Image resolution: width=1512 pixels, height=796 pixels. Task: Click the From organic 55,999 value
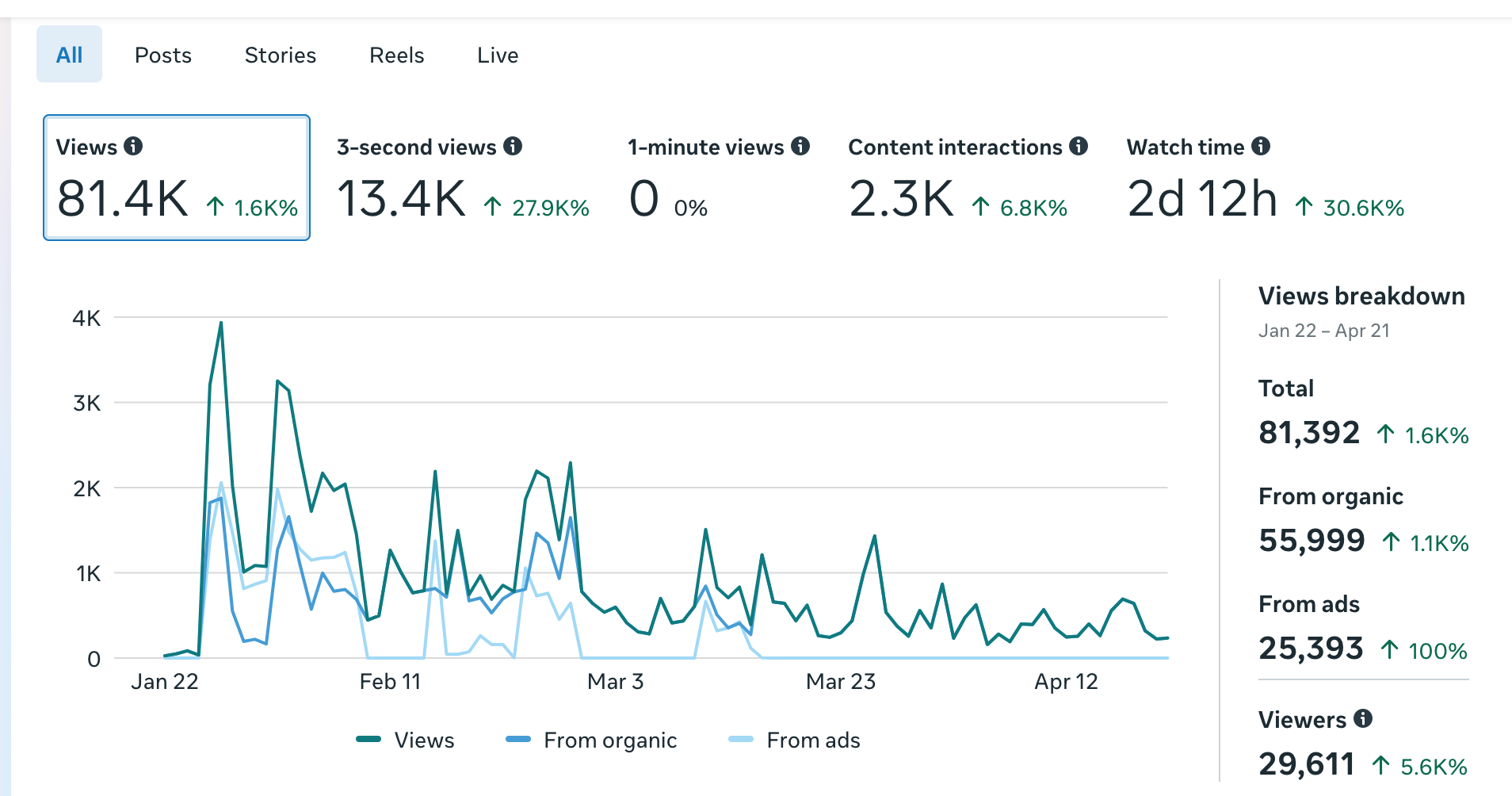click(x=1312, y=541)
